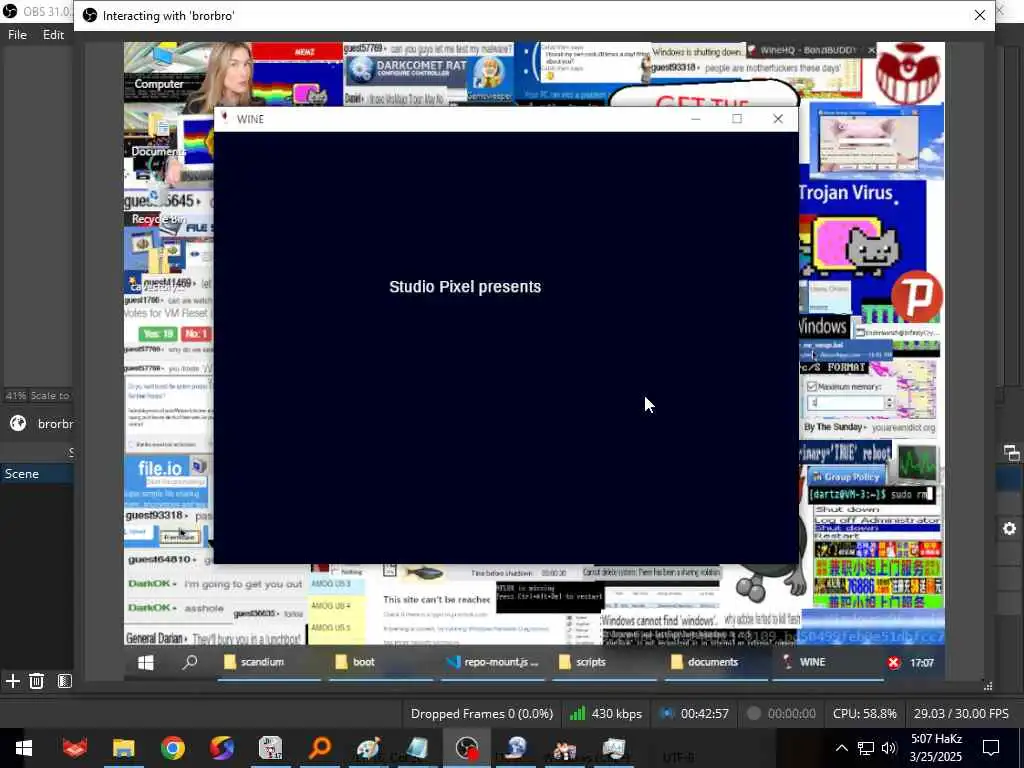The height and width of the screenshot is (768, 1024).
Task: Close the WINE window
Action: click(x=778, y=119)
